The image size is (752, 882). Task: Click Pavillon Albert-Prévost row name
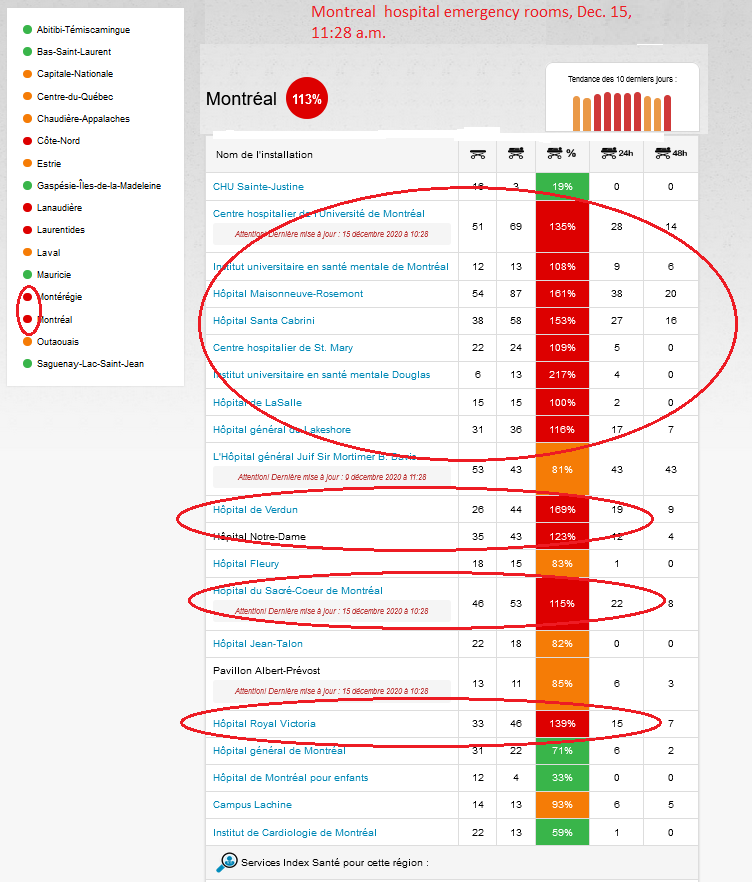267,670
